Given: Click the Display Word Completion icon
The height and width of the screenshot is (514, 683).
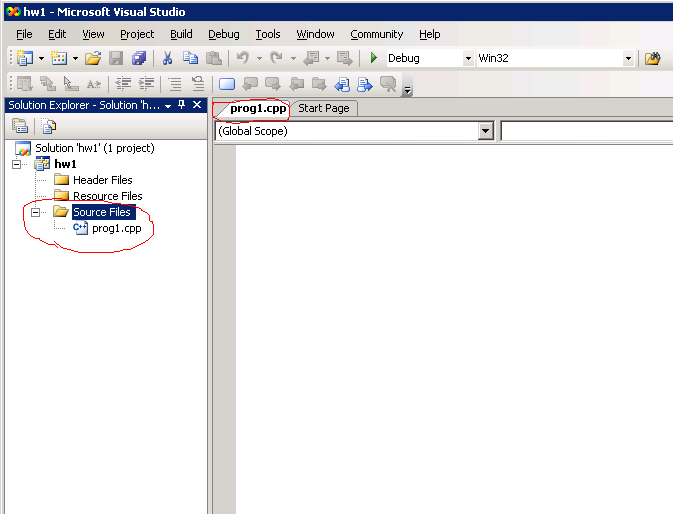Looking at the screenshot, I should (94, 83).
